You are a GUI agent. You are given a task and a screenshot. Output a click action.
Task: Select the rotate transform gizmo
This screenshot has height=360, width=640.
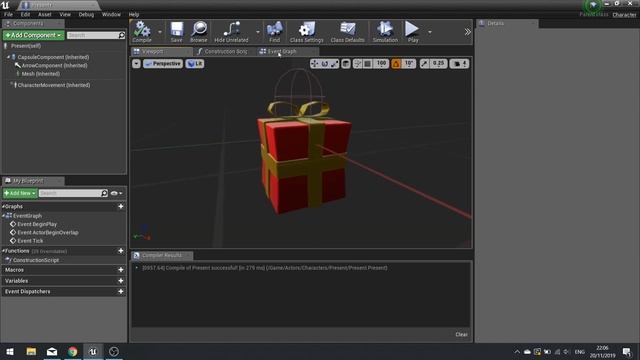(x=324, y=64)
